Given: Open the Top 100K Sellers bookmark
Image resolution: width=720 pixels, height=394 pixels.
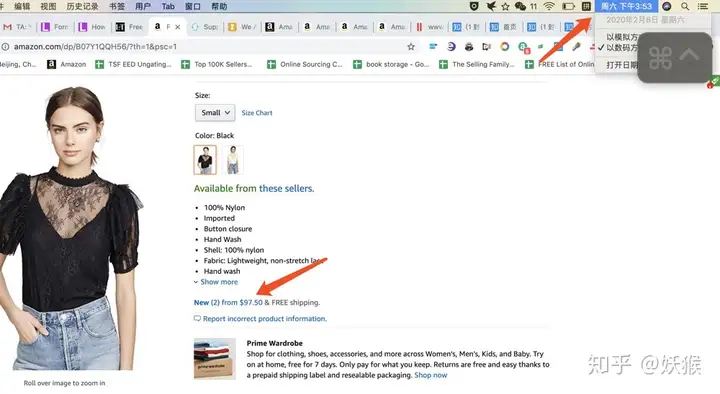Looking at the screenshot, I should [217, 64].
